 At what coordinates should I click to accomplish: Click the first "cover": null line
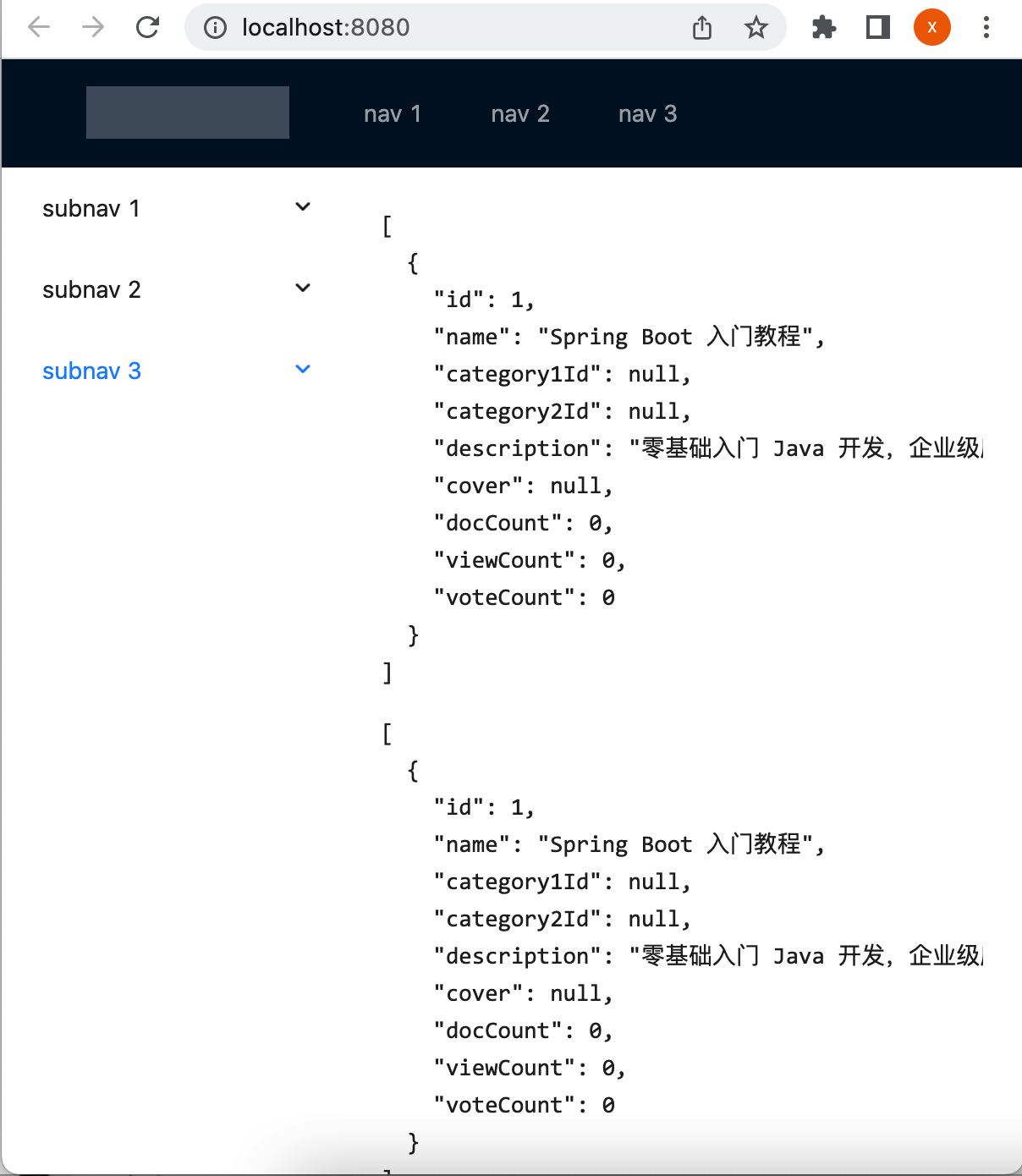point(523,486)
